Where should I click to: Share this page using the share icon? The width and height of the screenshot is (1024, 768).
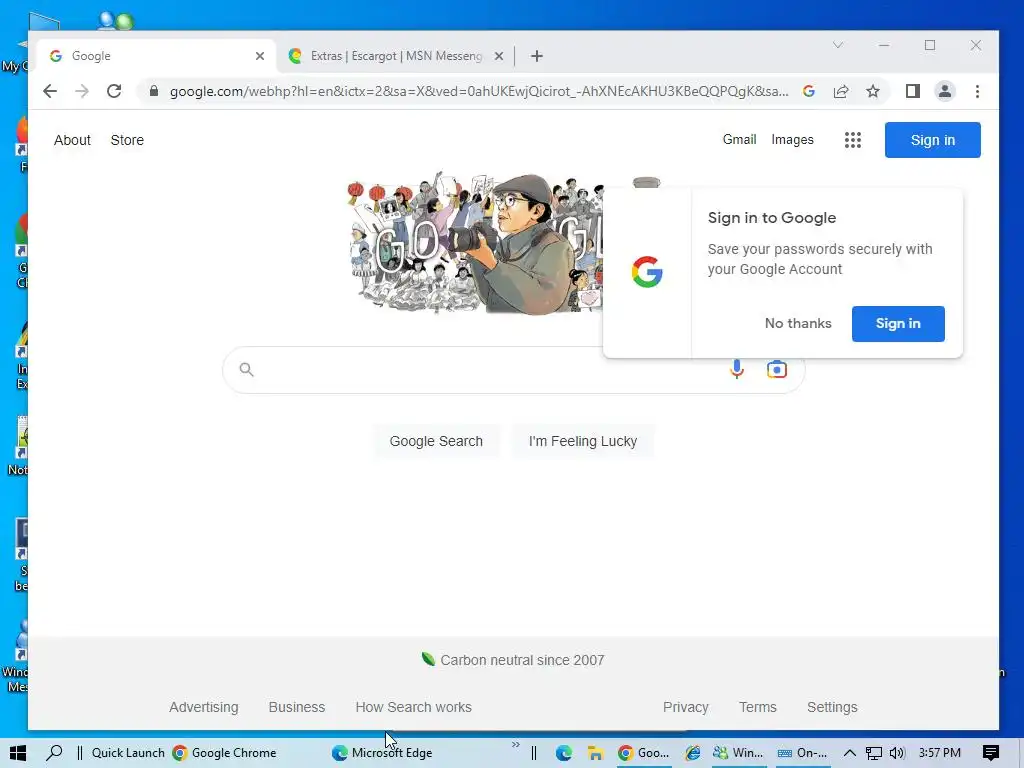tap(841, 91)
